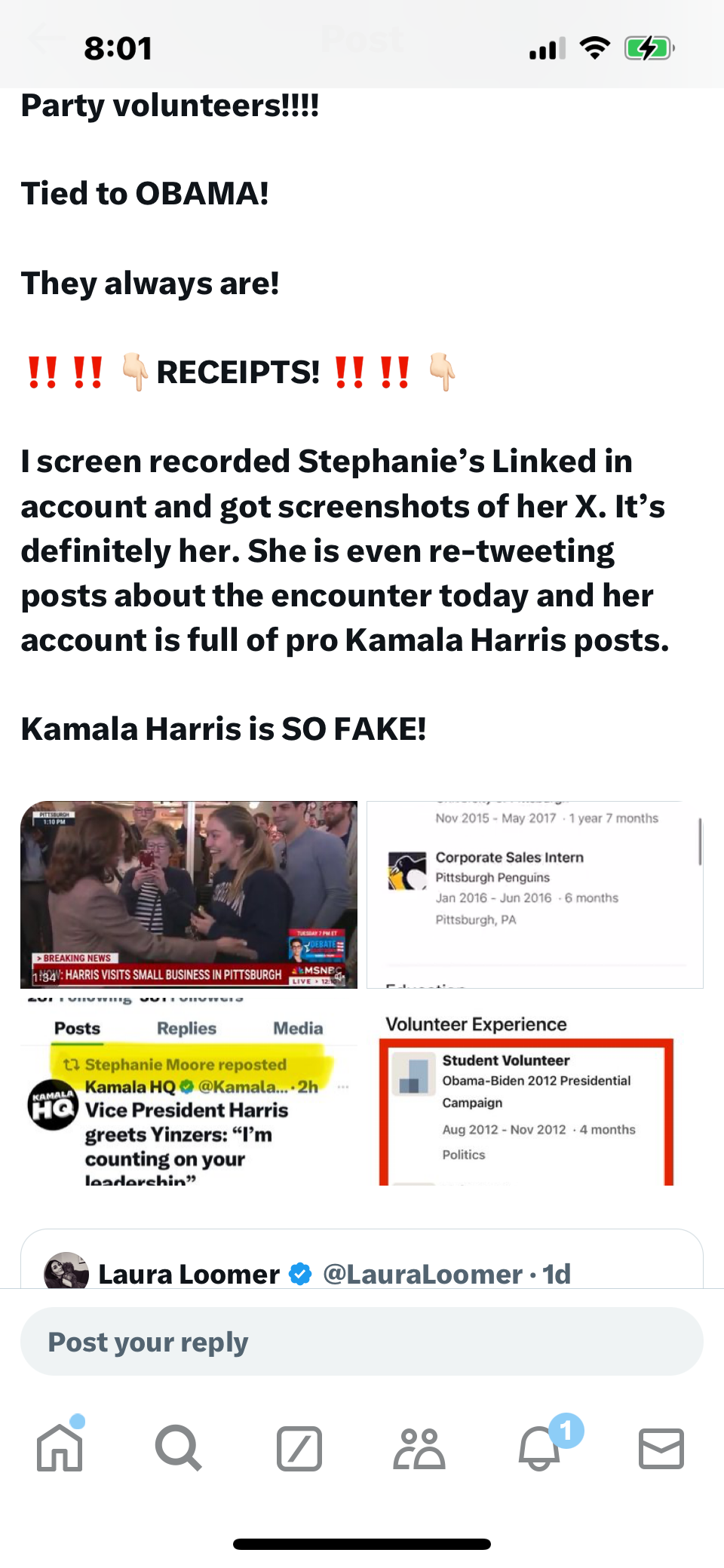Open the Pittsburgh Penguins LinkedIn screenshot

(535, 894)
